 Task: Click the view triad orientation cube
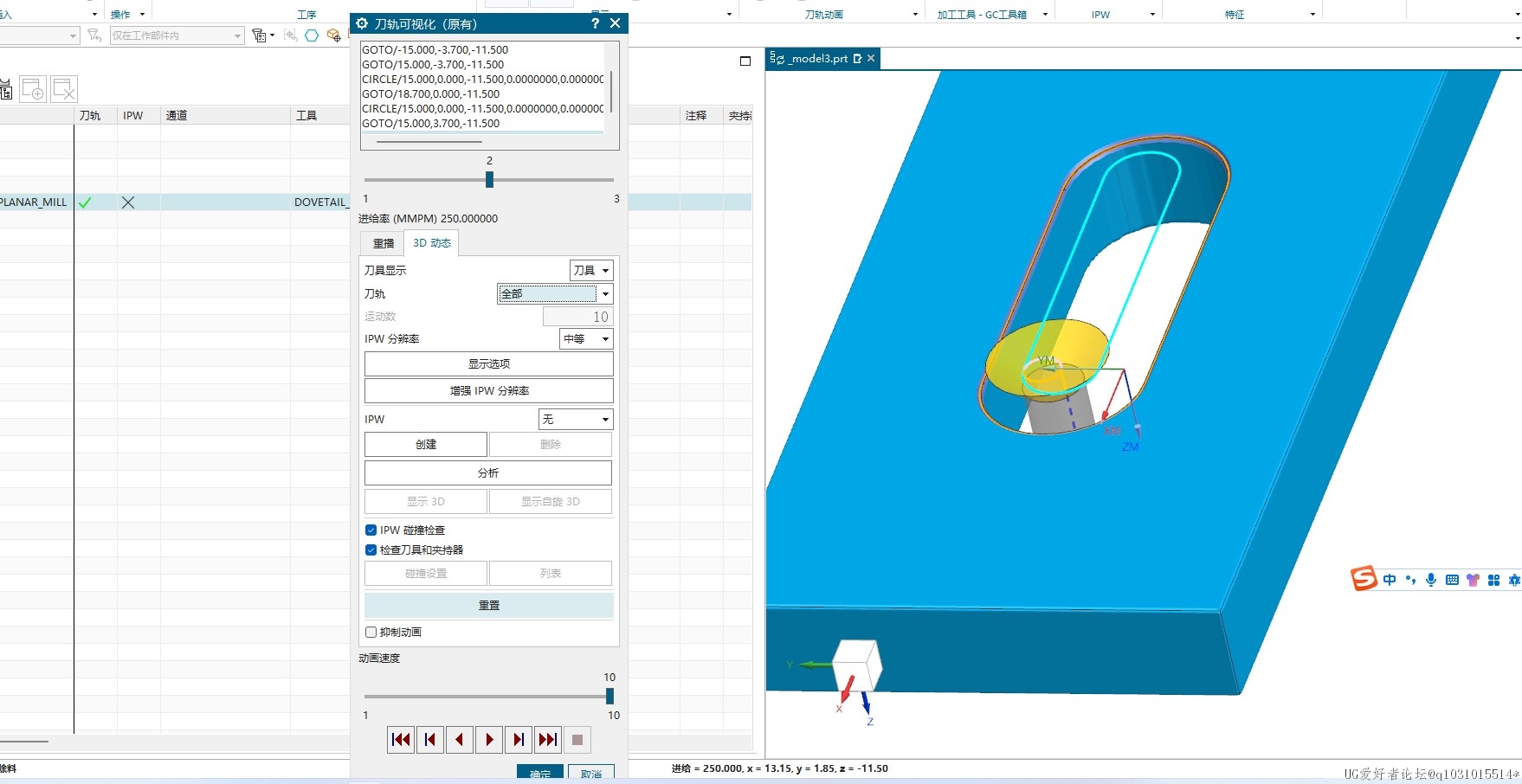[857, 665]
